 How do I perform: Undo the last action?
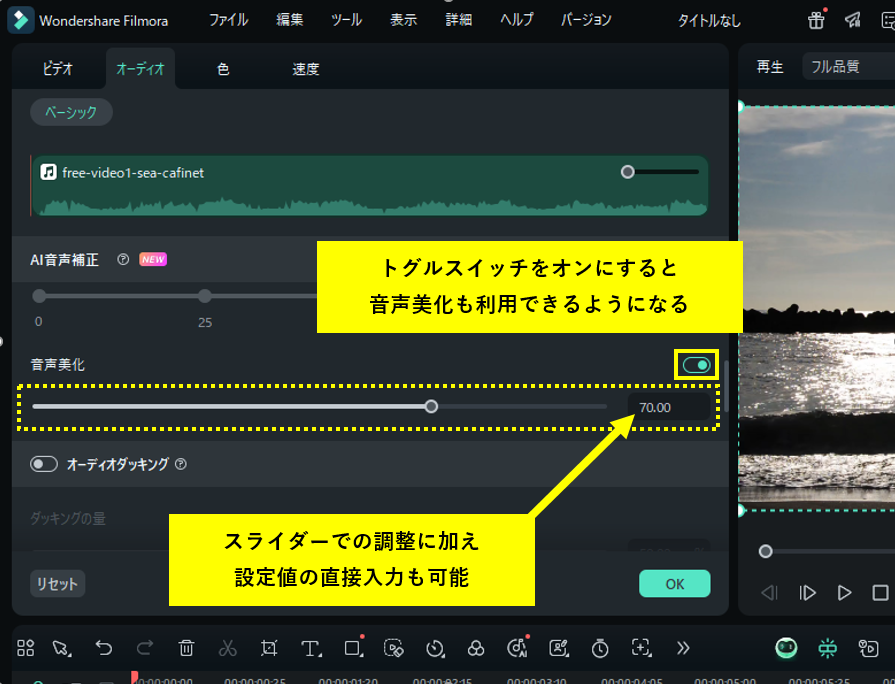103,648
